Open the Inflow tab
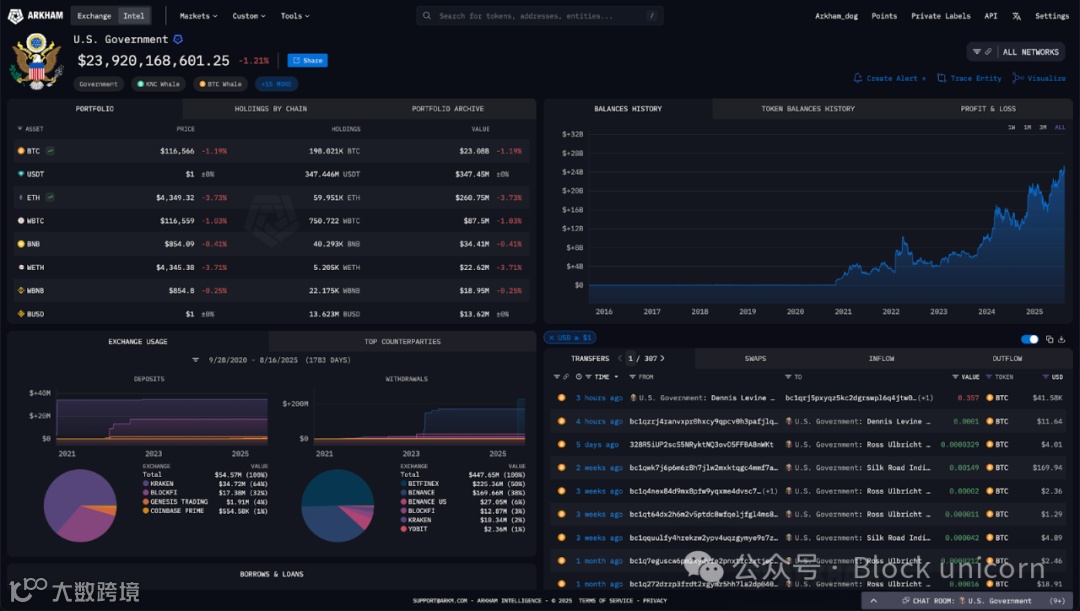The image size is (1080, 611). (x=881, y=358)
